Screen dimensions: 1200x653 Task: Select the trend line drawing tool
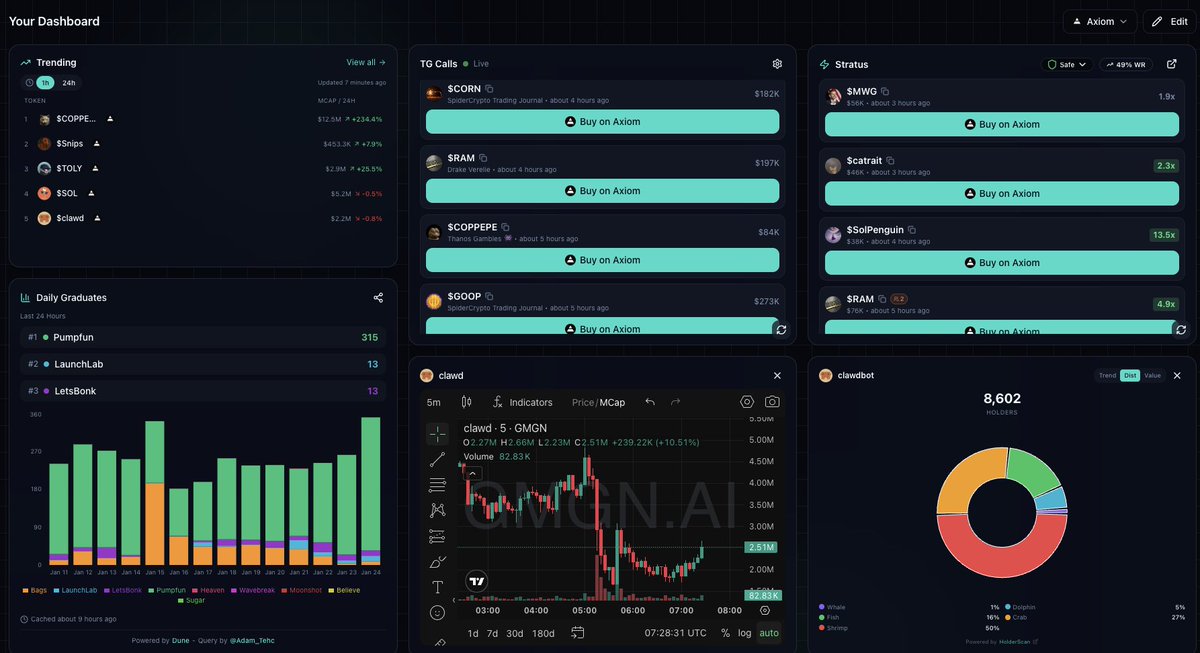pyautogui.click(x=437, y=460)
